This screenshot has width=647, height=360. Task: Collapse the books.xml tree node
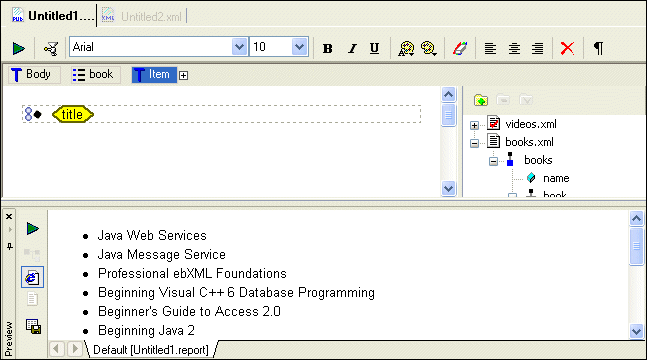[x=475, y=143]
